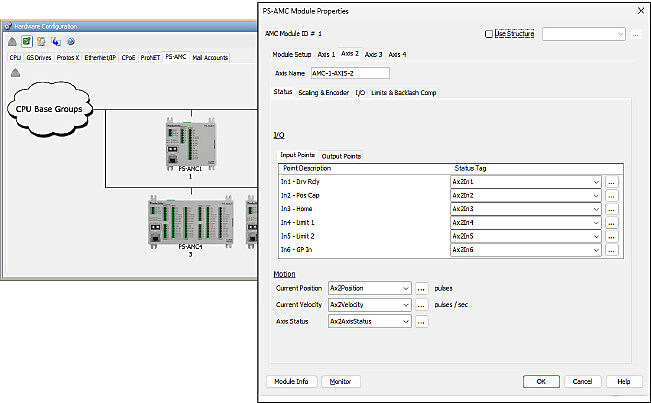
Task: Switch to the Output Points tab
Action: 341,156
